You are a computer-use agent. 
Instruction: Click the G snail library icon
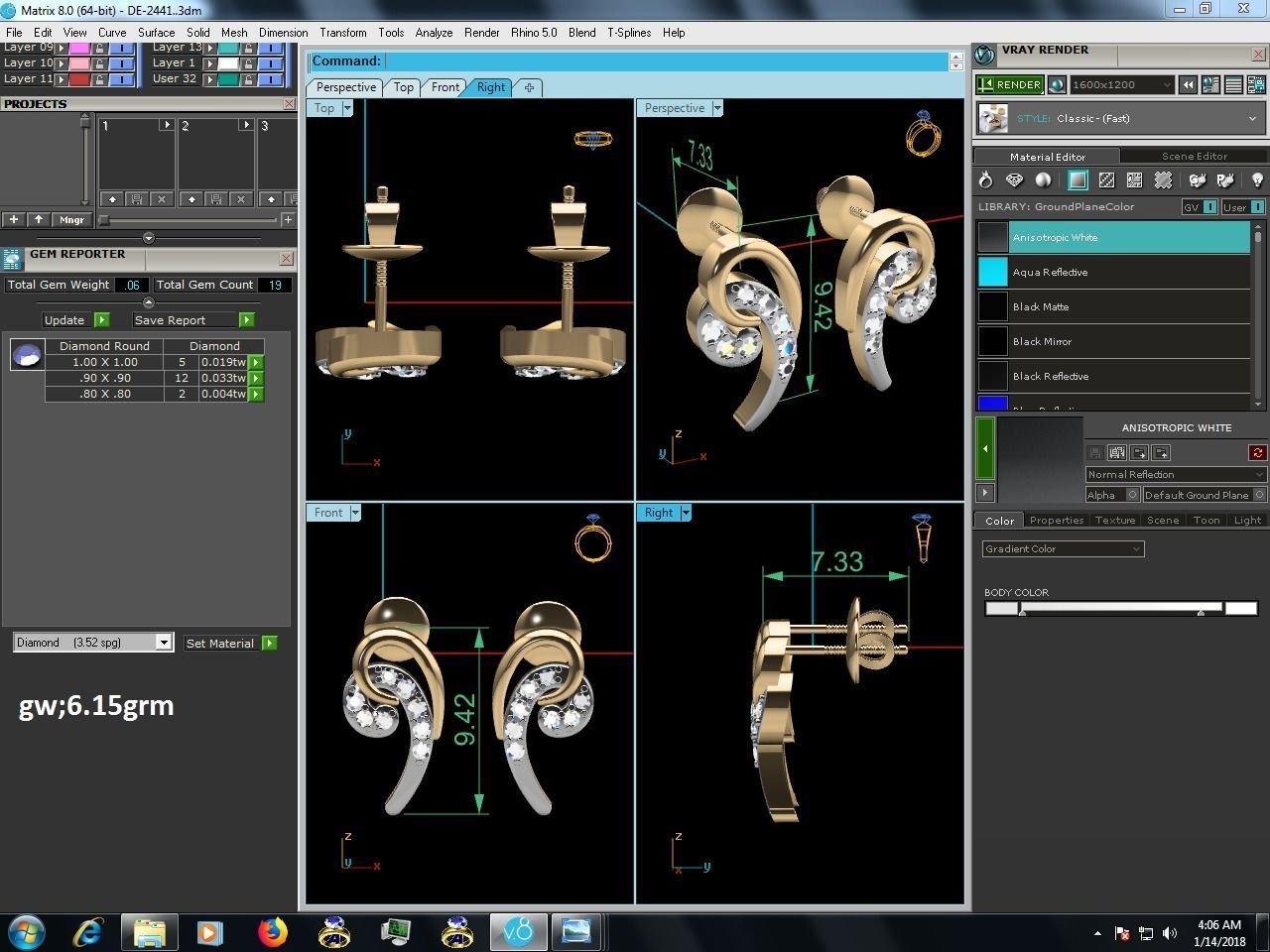1198,180
